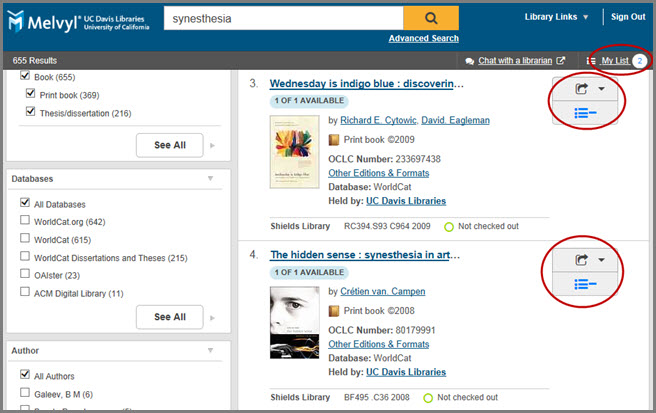Image resolution: width=656 pixels, height=413 pixels.
Task: Enable the WorldCat.org database checkbox
Action: coord(24,222)
